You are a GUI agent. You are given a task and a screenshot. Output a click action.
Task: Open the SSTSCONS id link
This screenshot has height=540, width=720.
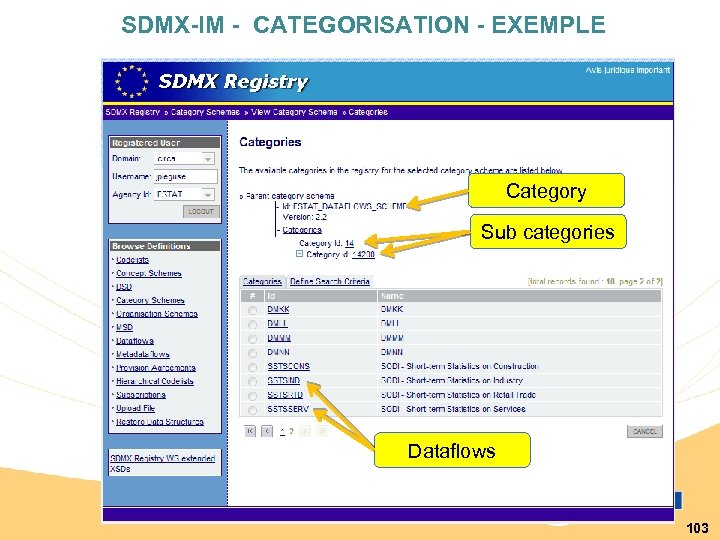tap(288, 366)
